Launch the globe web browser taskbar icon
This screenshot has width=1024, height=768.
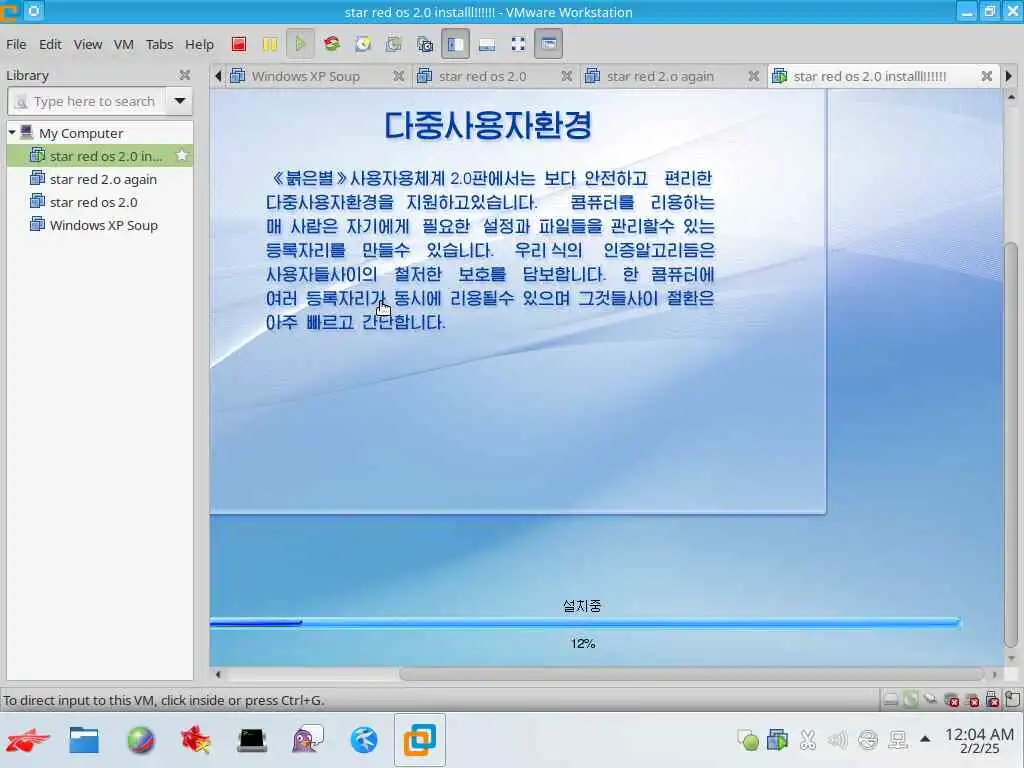point(140,740)
